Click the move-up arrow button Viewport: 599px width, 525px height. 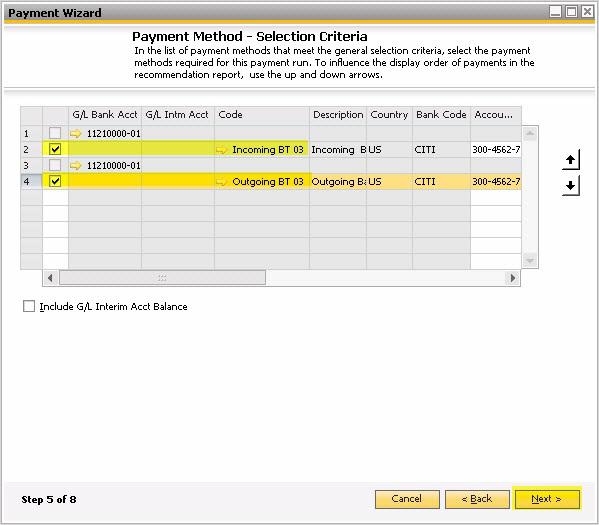(571, 160)
